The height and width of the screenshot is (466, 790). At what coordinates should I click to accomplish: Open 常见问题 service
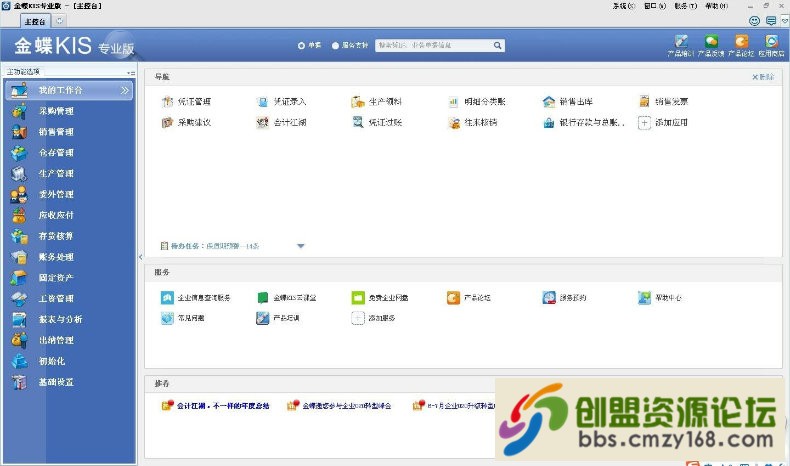pos(182,318)
